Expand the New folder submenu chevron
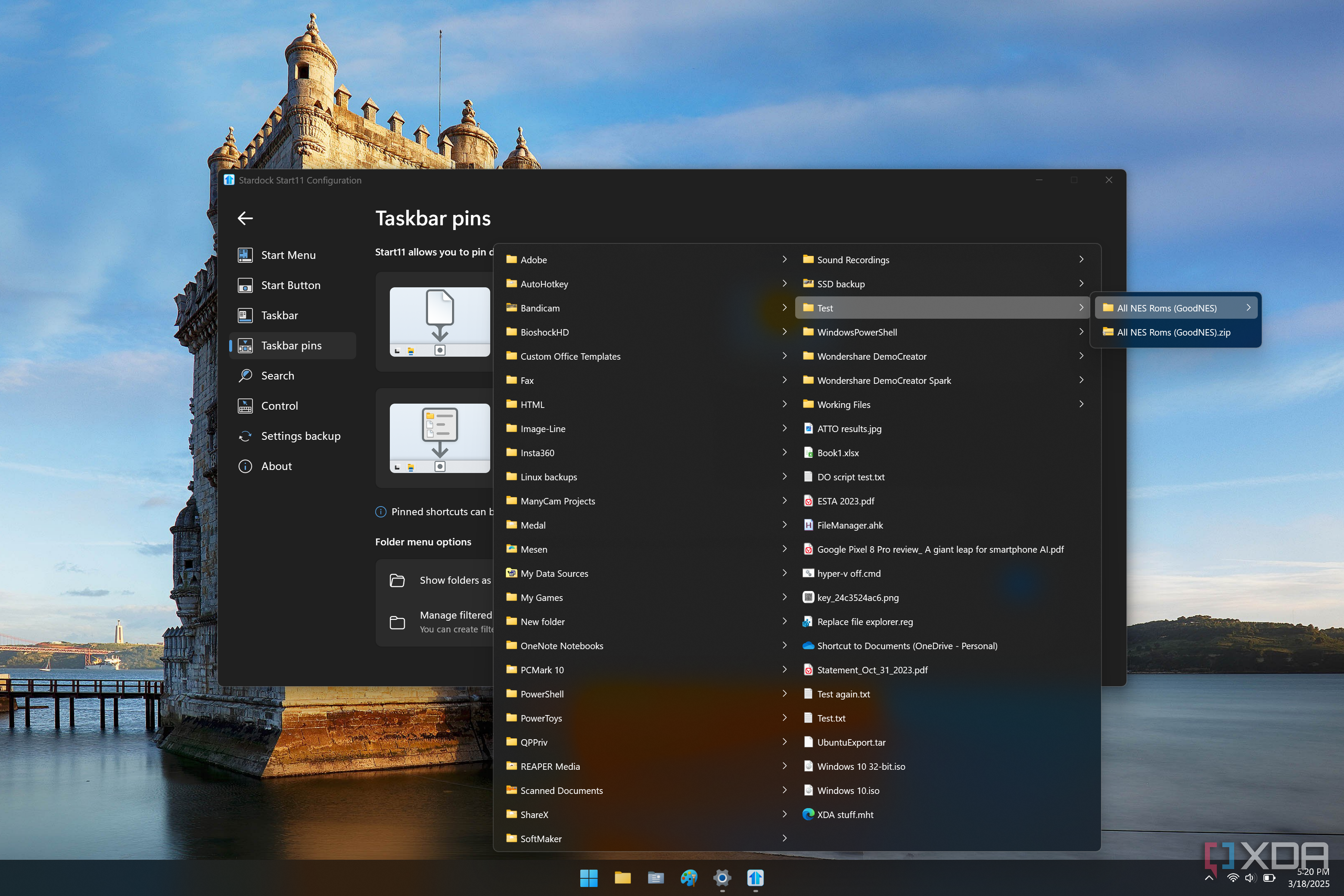The image size is (1344, 896). [784, 621]
